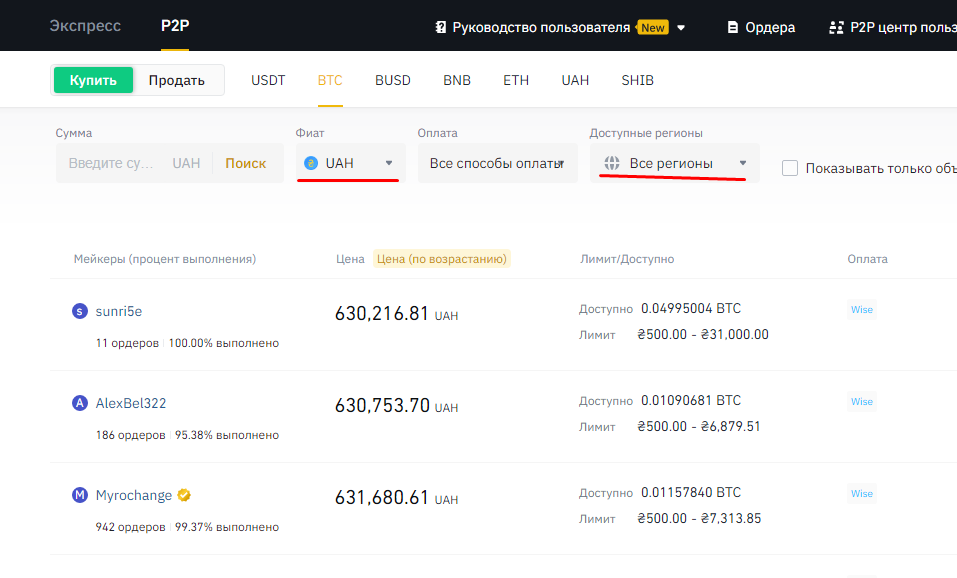
Task: Click the verified badge next to Myrochange
Action: click(184, 495)
